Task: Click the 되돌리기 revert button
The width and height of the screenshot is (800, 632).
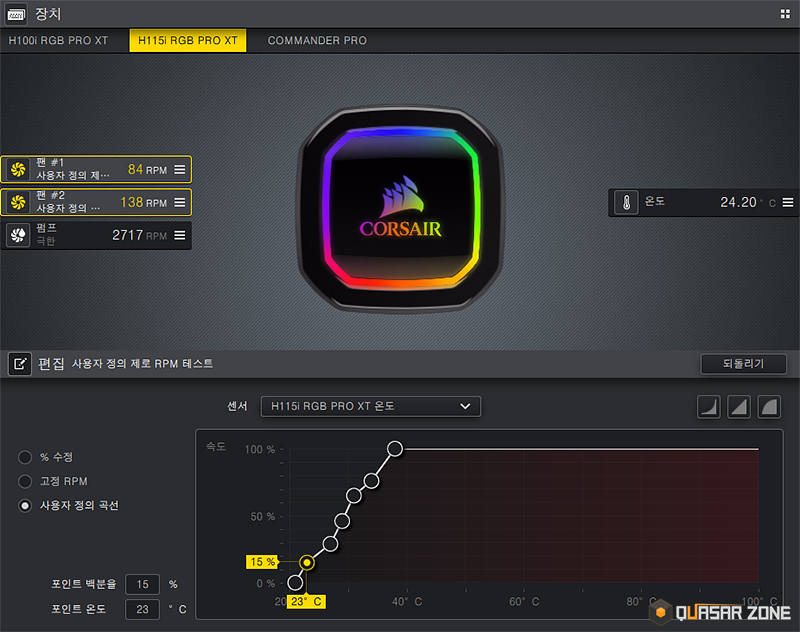Action: (x=743, y=364)
